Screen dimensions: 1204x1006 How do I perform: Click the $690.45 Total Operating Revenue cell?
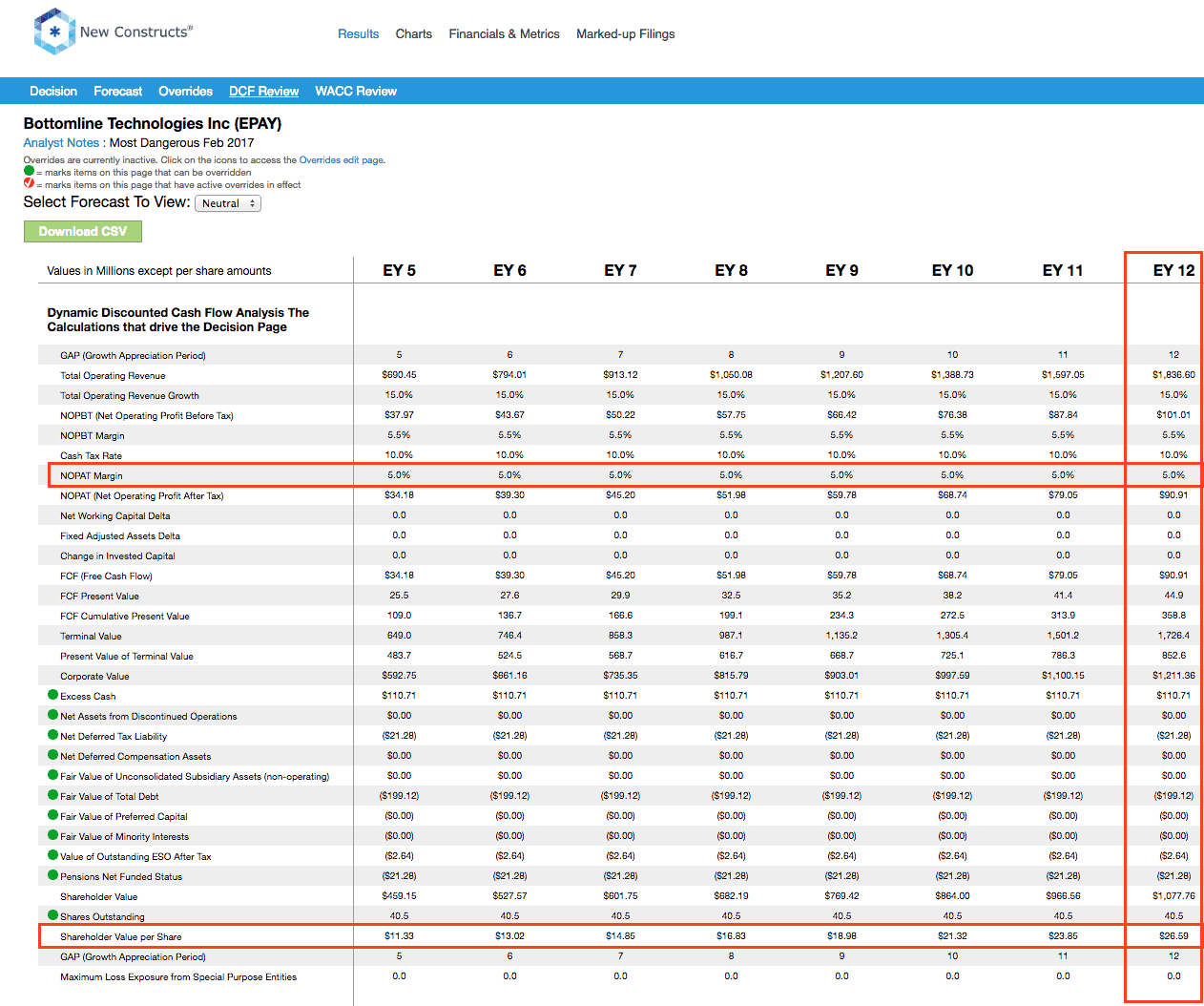coord(400,374)
